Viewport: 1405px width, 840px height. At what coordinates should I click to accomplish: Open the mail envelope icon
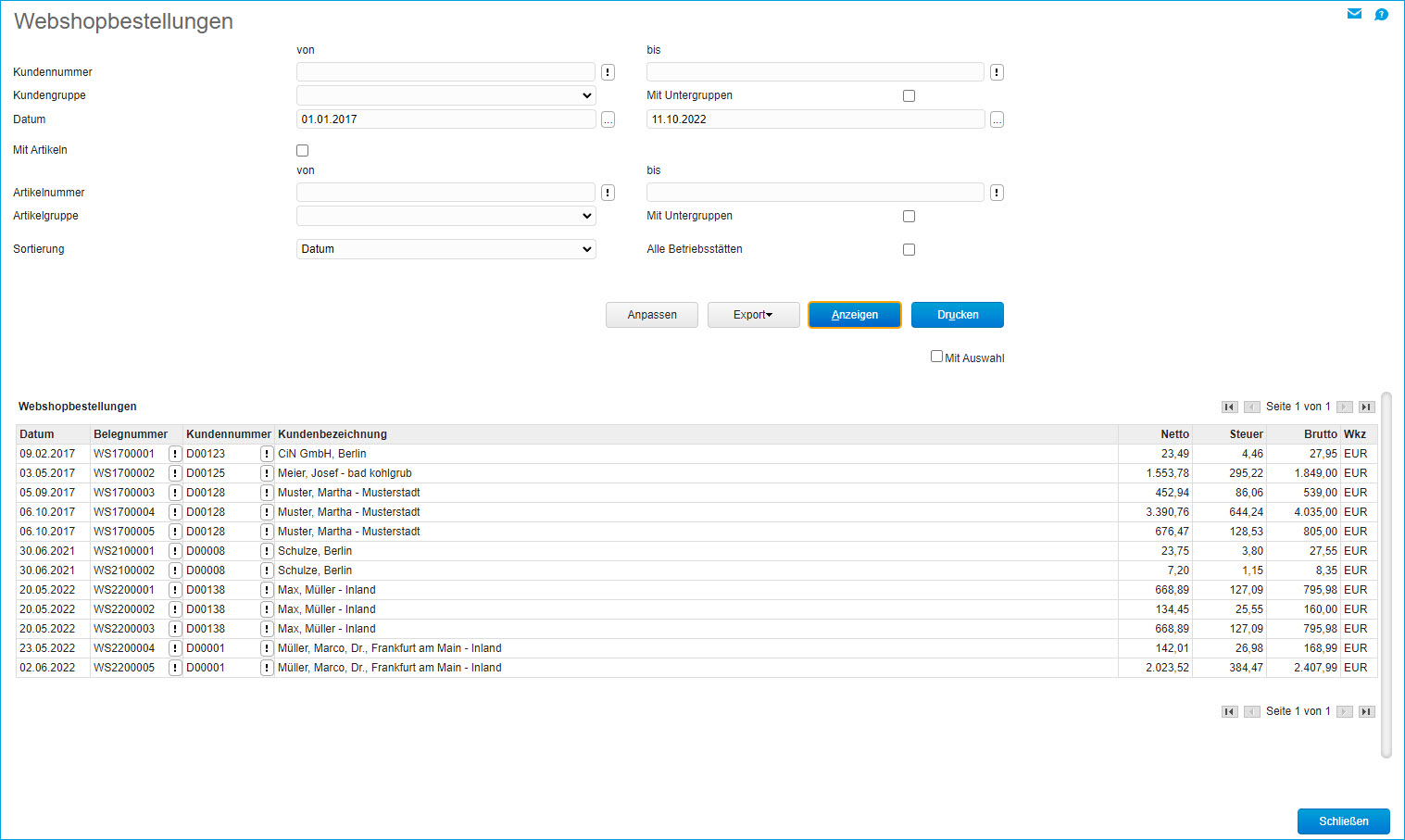[x=1354, y=14]
